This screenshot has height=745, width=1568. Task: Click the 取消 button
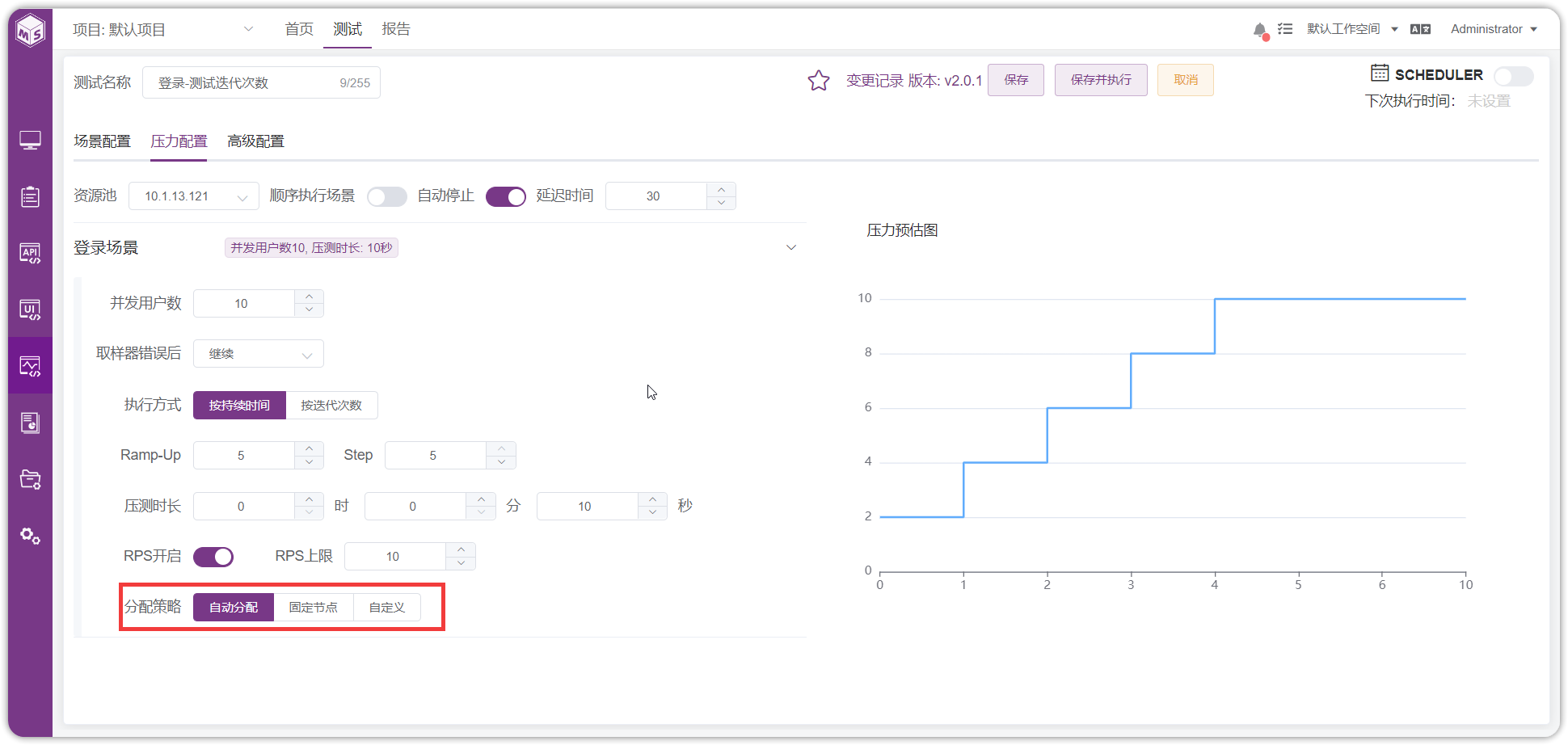coord(1186,80)
